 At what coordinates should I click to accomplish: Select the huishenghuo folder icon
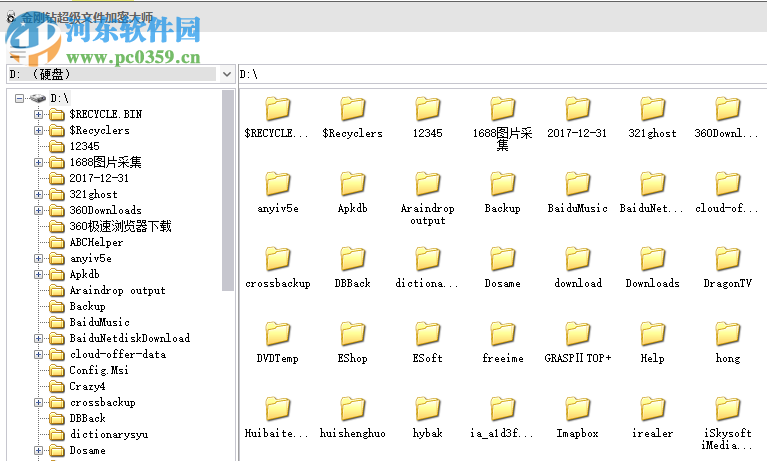click(353, 409)
